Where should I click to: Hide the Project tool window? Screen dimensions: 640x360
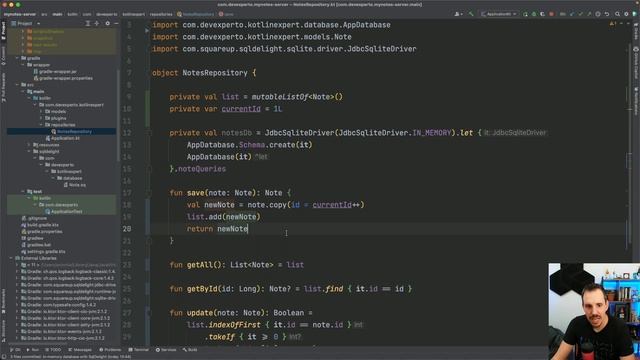click(116, 24)
